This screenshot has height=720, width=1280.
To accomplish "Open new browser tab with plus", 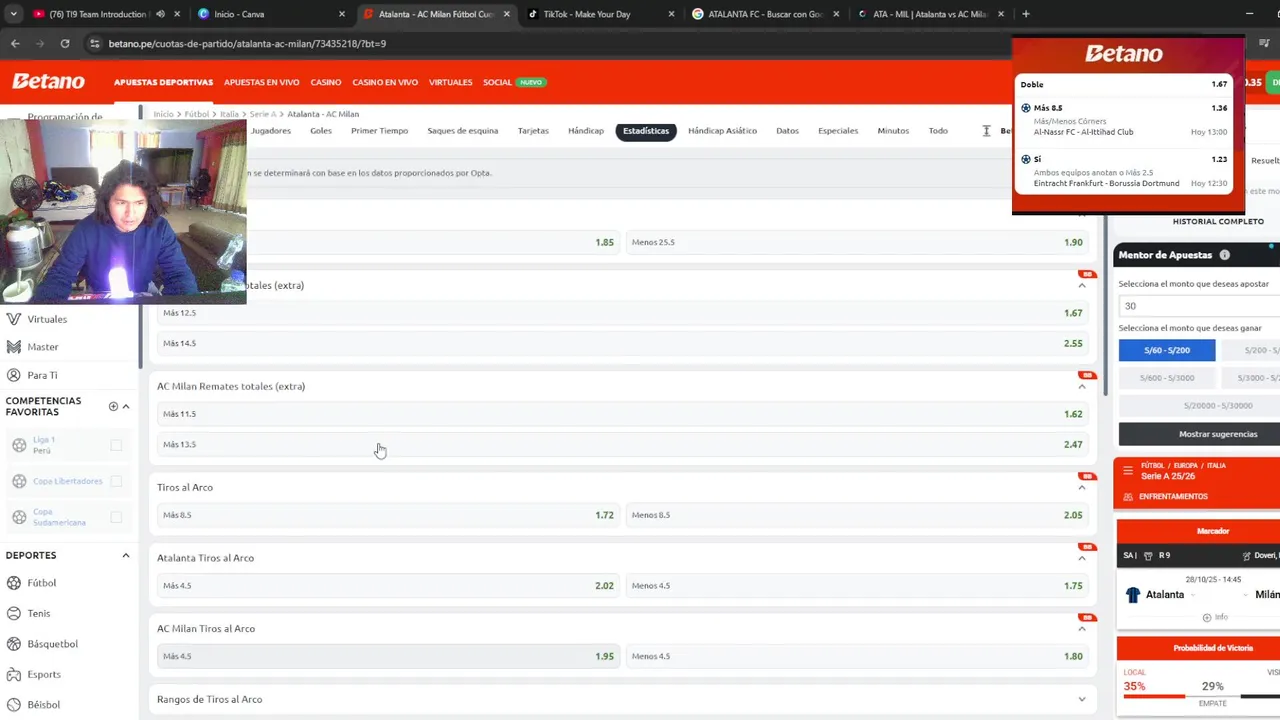I will click(1026, 14).
